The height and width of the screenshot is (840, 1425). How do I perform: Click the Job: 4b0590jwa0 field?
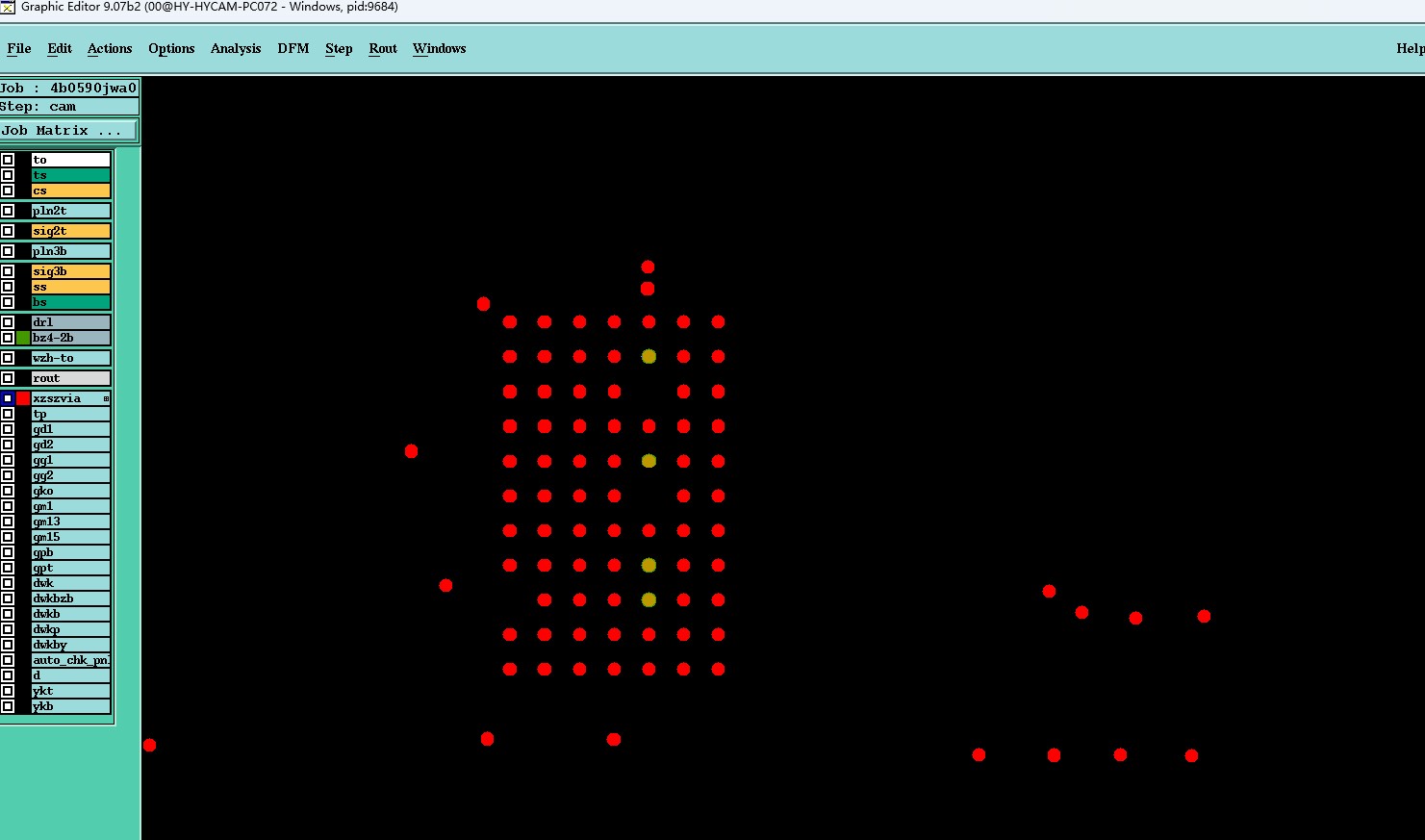point(69,88)
